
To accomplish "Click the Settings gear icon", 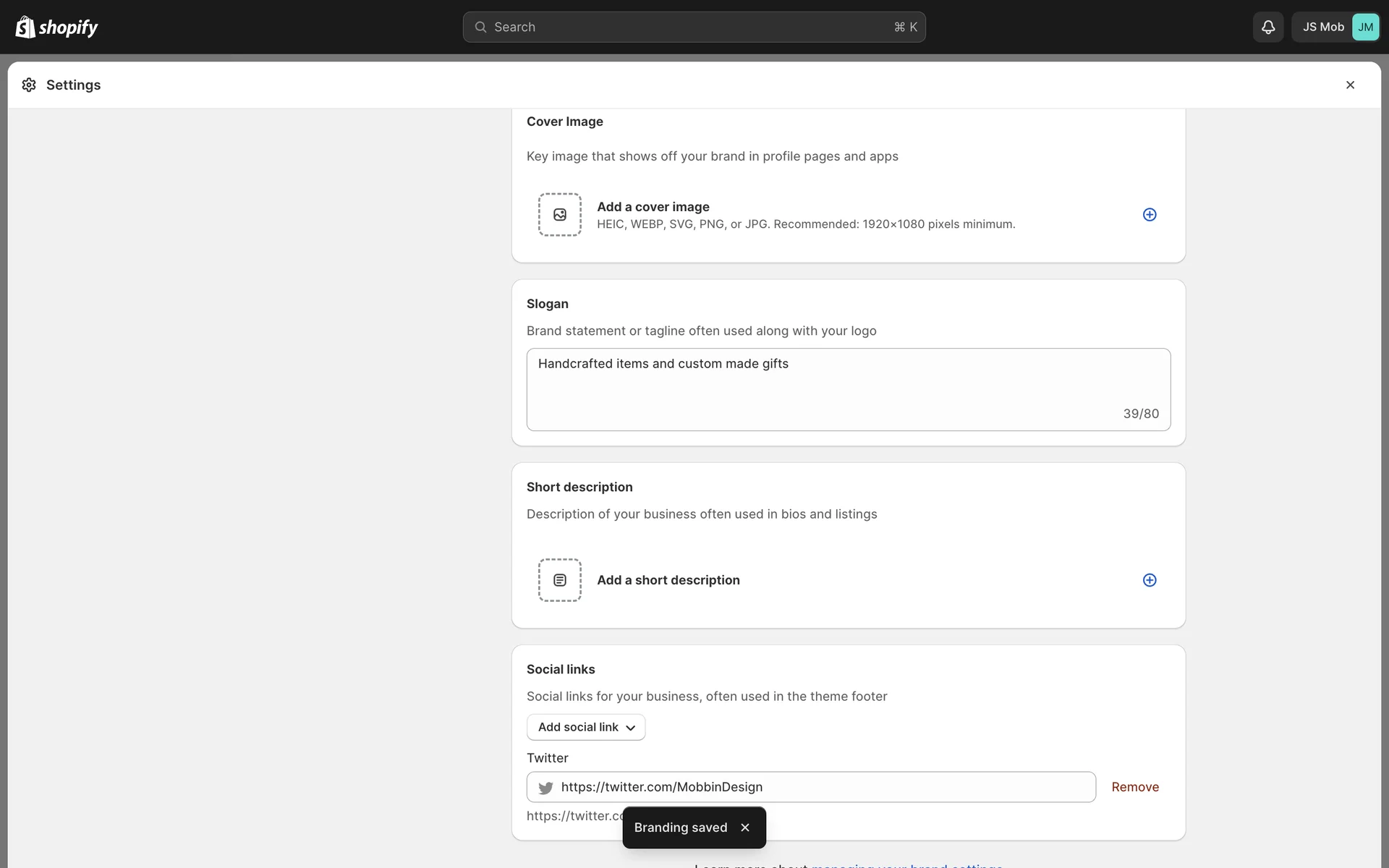I will 29,85.
